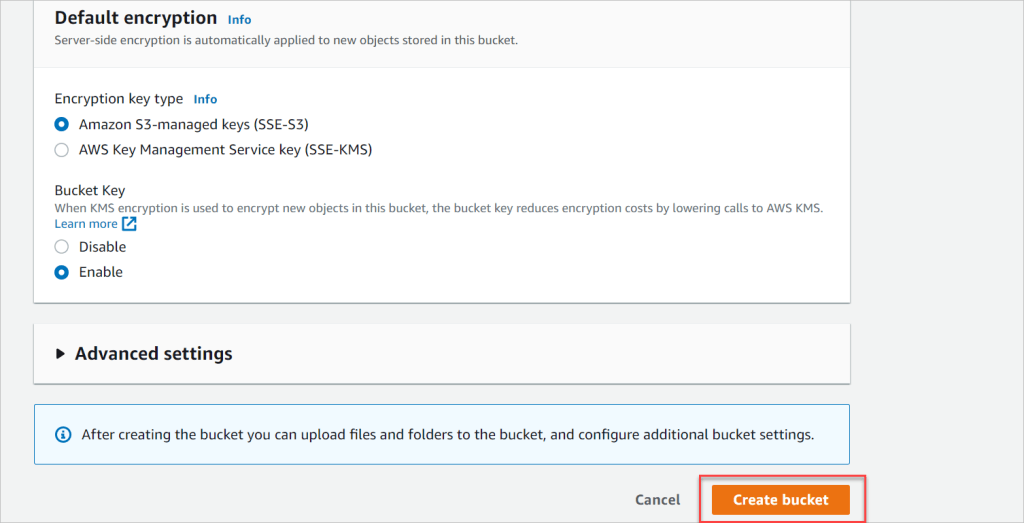
Task: Click the Disable label text under Bucket Key
Action: coord(103,247)
